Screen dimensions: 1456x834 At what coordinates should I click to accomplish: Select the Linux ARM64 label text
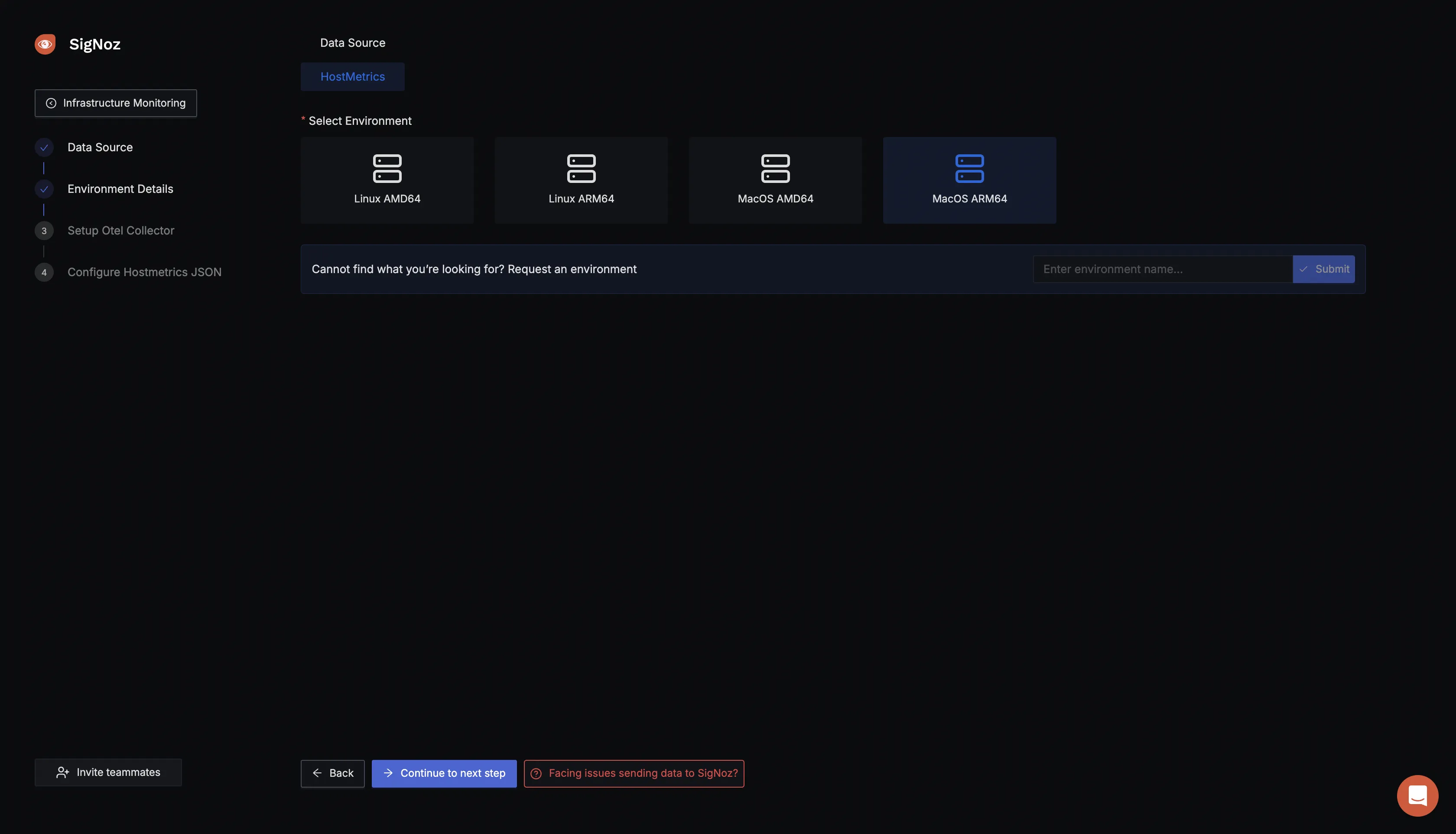pos(581,199)
